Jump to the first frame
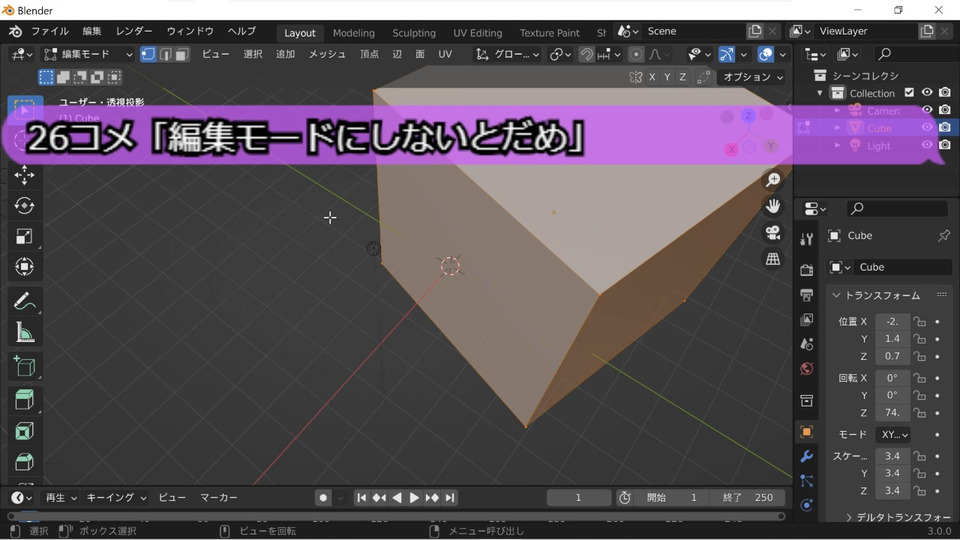This screenshot has height=540, width=960. coord(361,498)
